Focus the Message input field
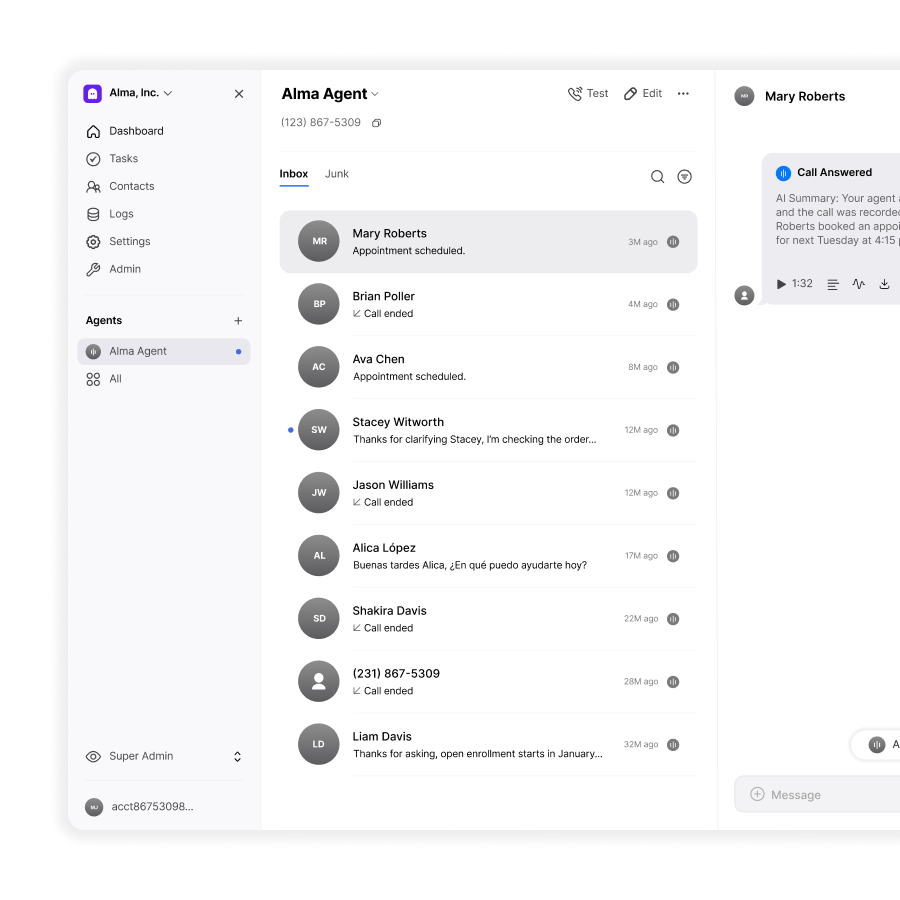The height and width of the screenshot is (900, 900). 817,794
